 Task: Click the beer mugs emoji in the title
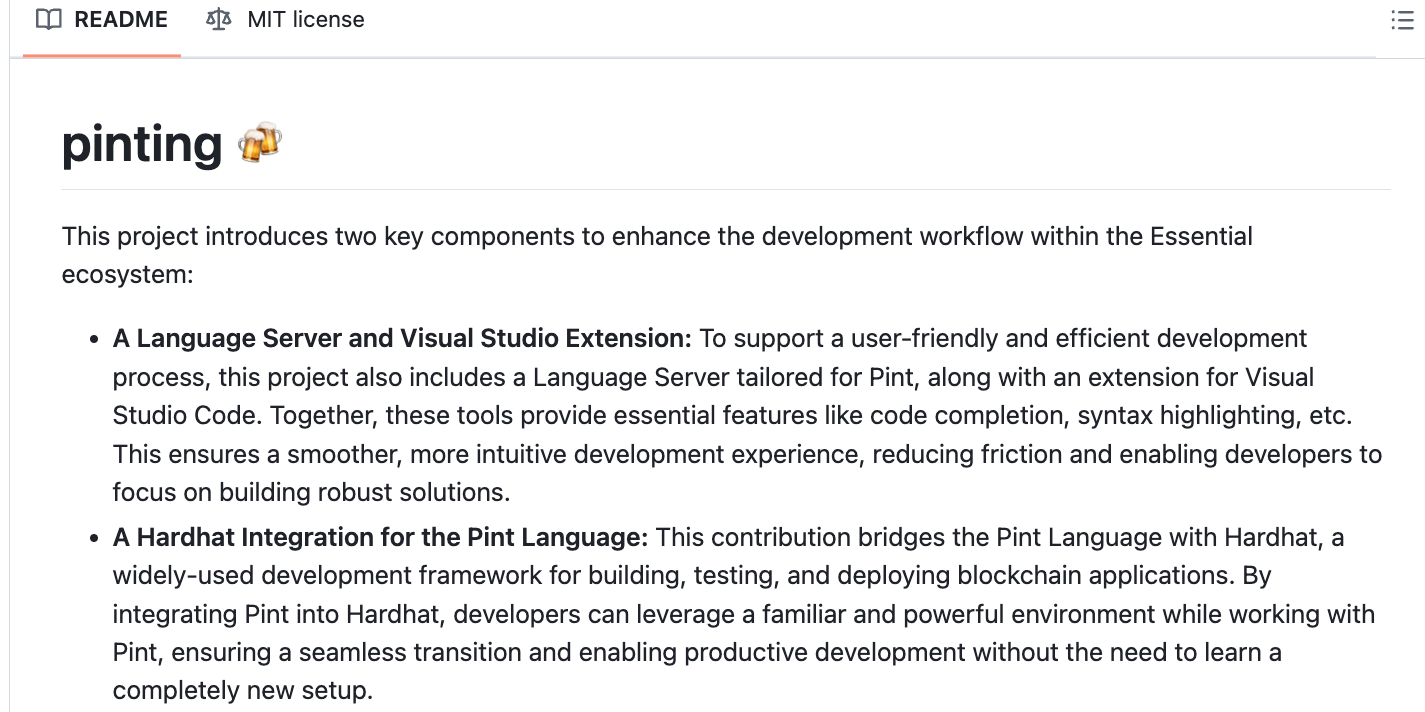tap(260, 144)
